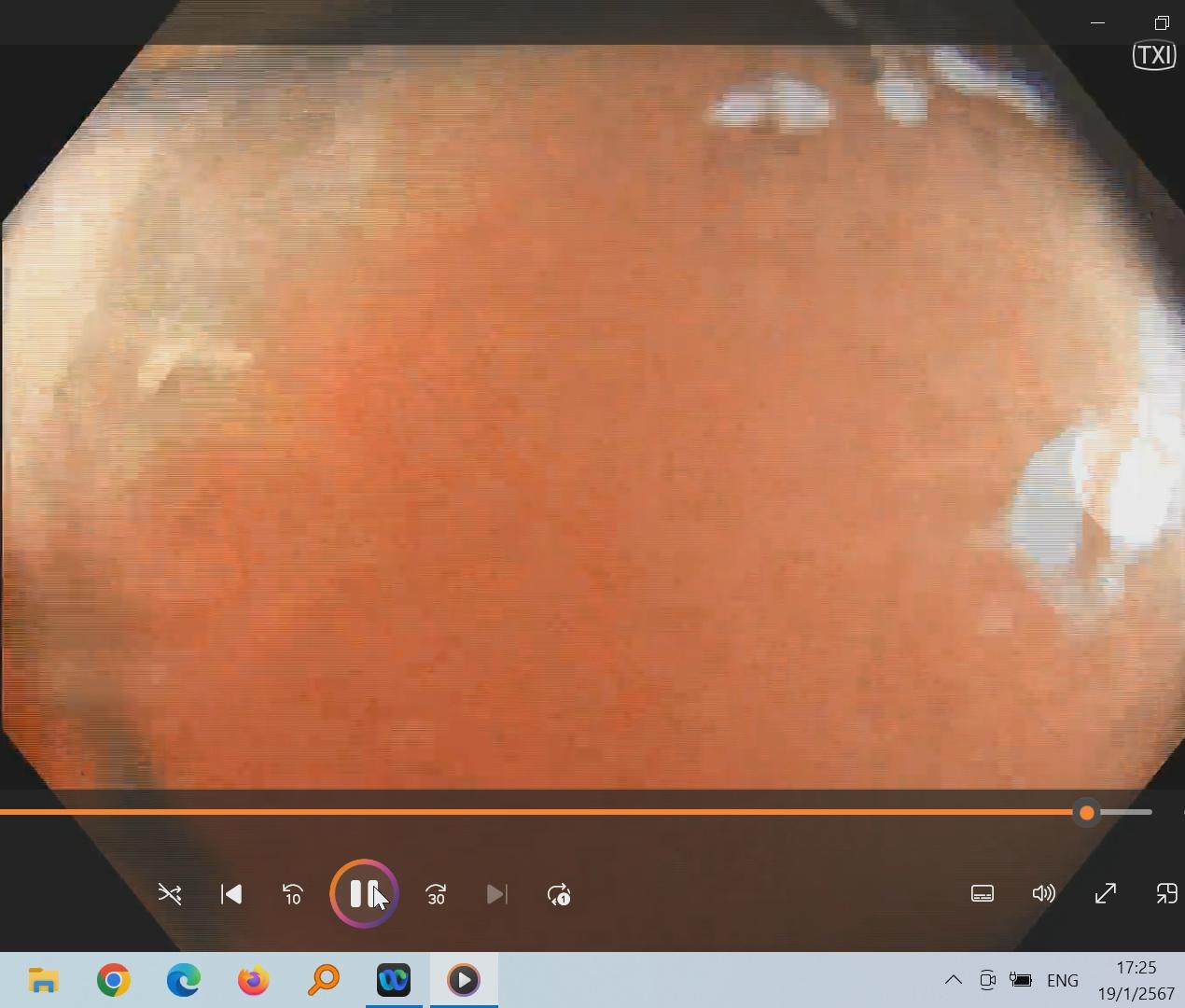Change the ENG input language
1185x1008 pixels.
(1063, 980)
